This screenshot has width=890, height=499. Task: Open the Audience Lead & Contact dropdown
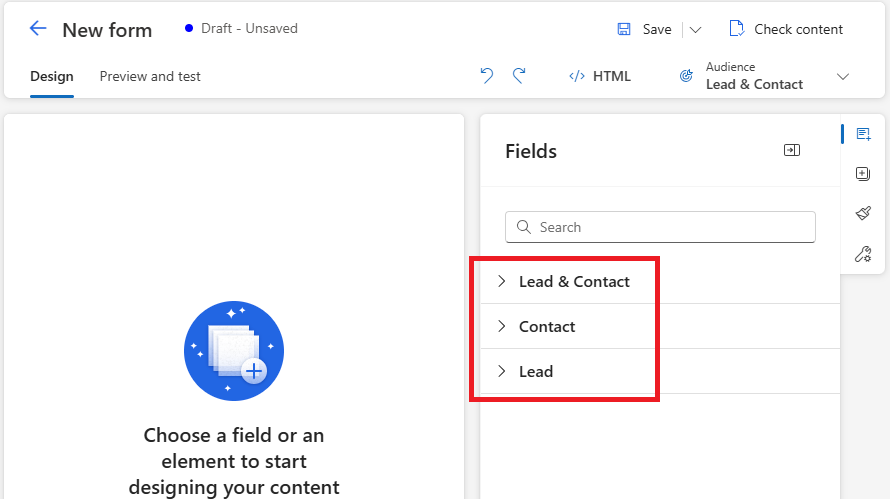tap(765, 76)
